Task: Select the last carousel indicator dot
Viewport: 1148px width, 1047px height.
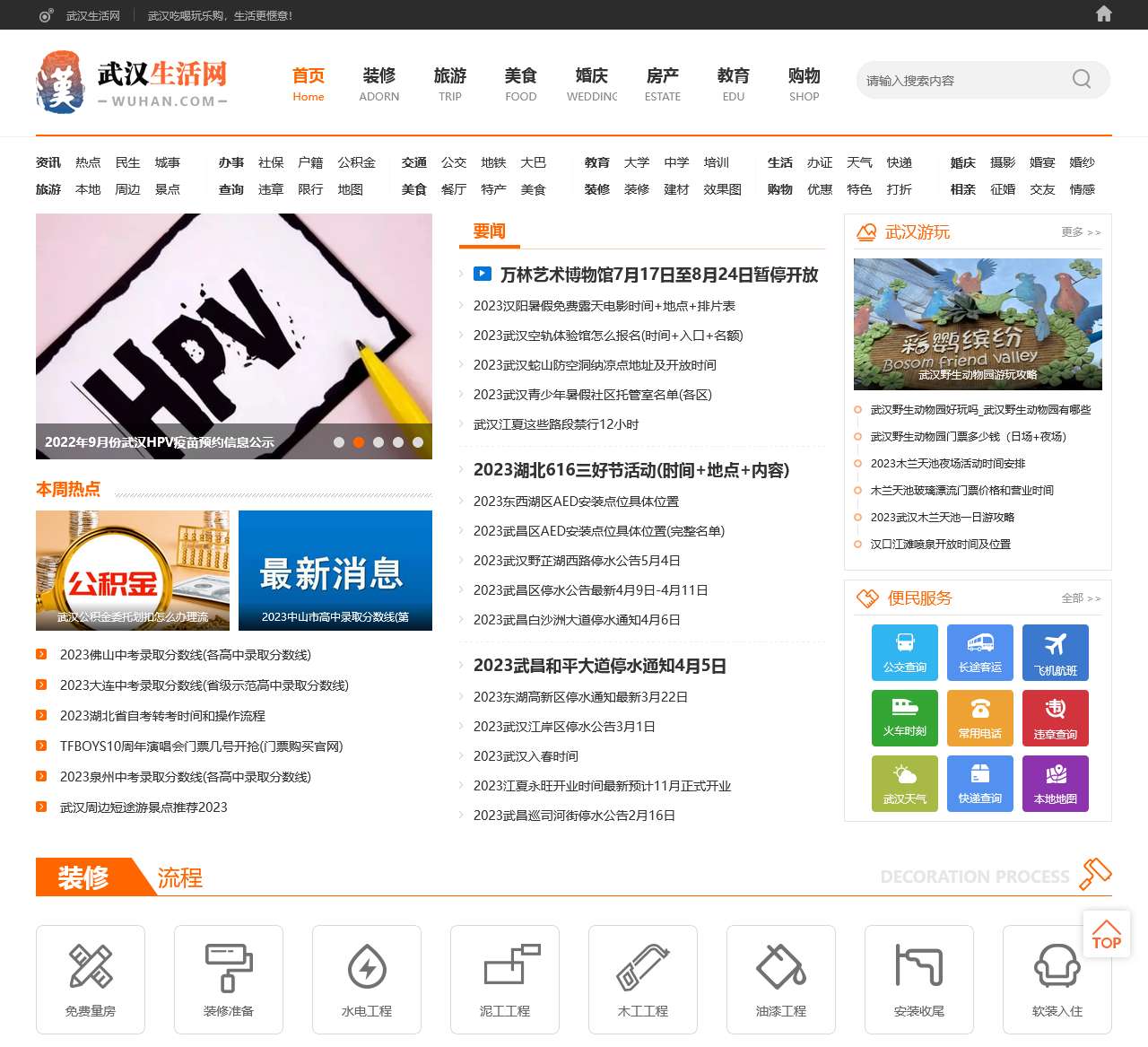Action: pyautogui.click(x=418, y=442)
